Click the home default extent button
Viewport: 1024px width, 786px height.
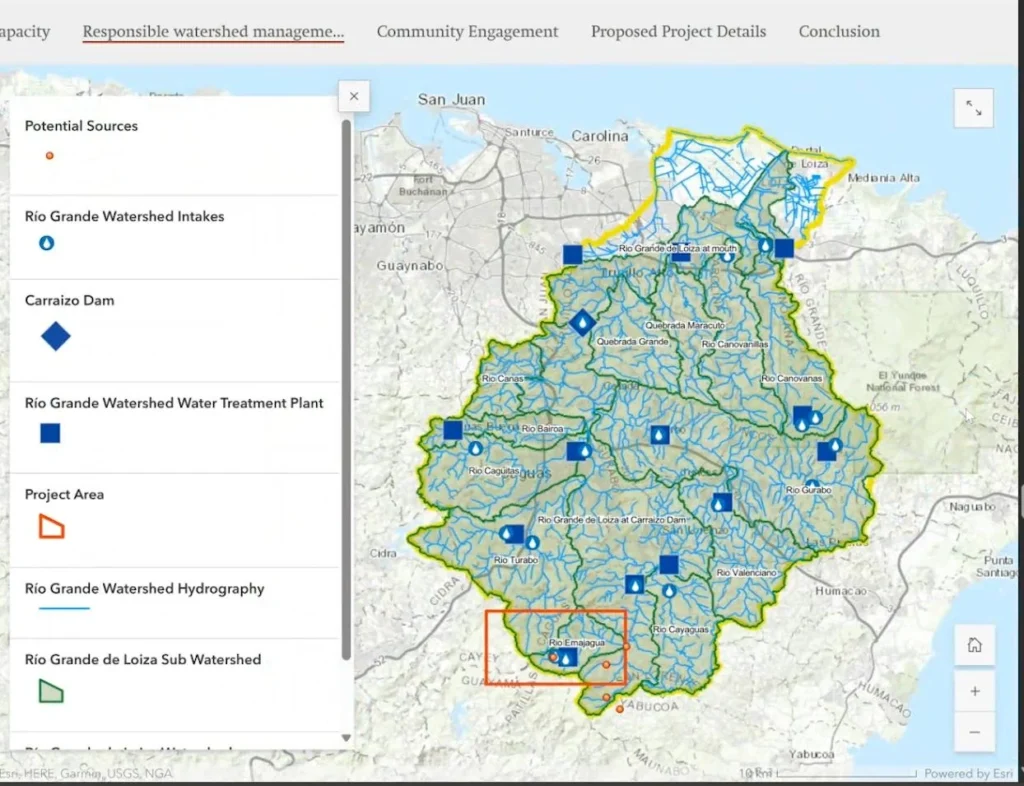tap(974, 646)
